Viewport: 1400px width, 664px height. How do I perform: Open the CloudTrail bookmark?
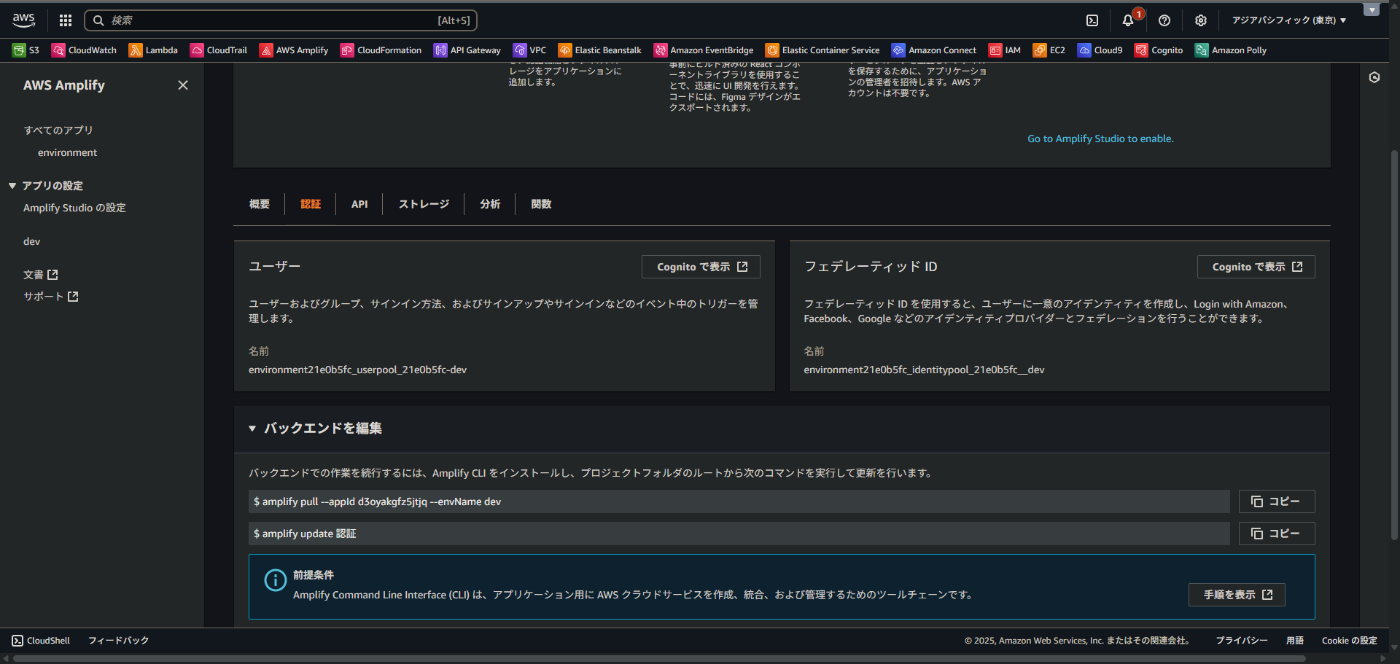pos(219,50)
